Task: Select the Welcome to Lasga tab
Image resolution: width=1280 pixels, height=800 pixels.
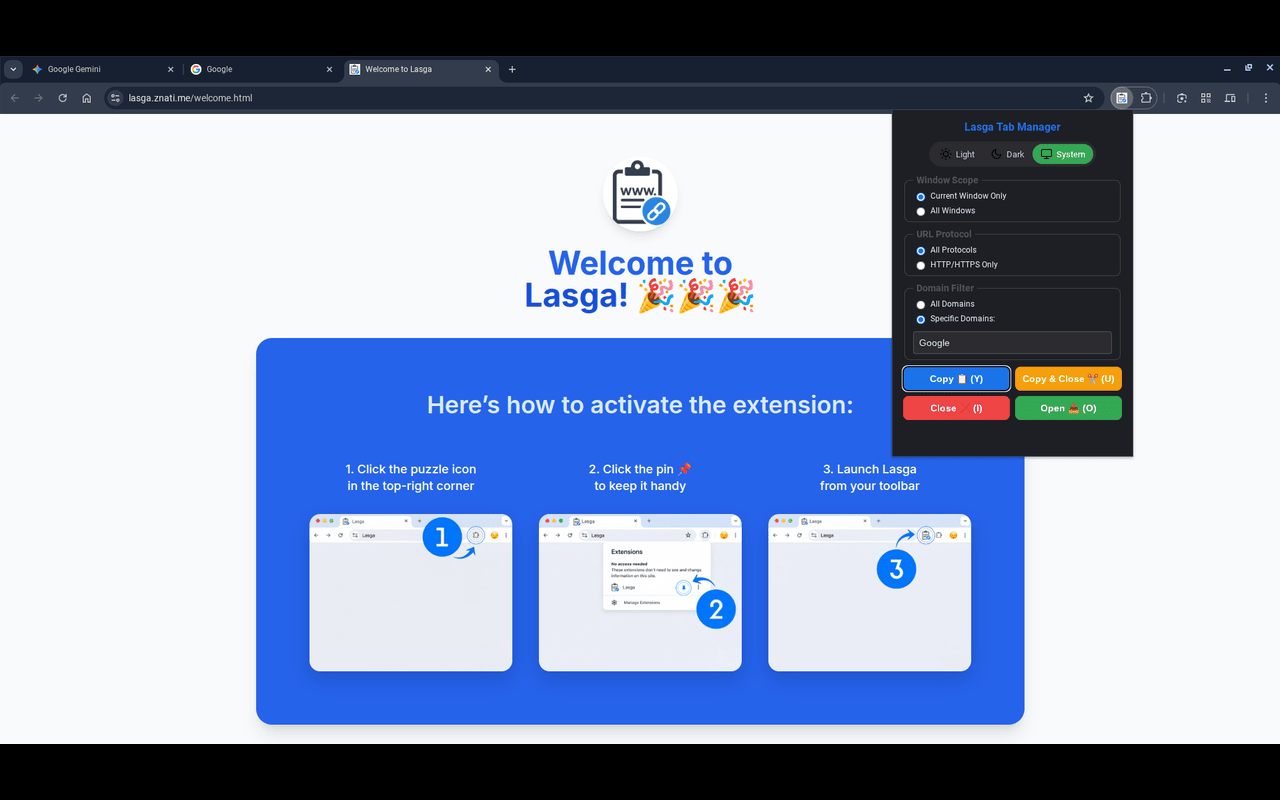Action: (x=421, y=69)
